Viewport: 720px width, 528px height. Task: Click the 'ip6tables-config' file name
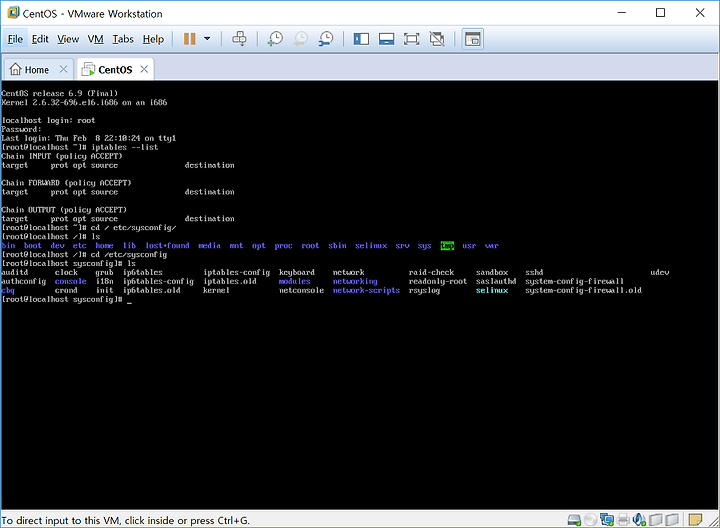(x=158, y=281)
